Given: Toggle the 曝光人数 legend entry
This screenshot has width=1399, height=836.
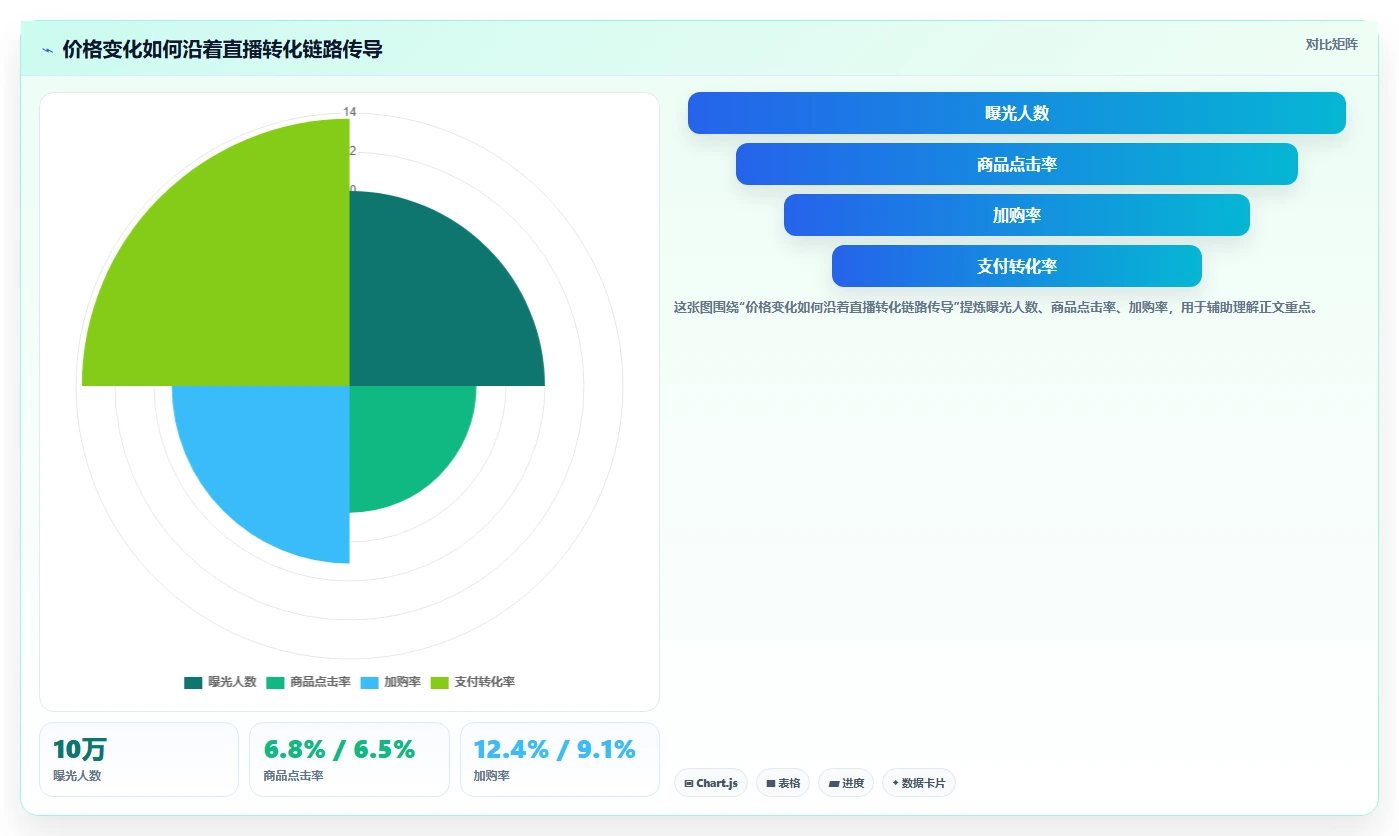Looking at the screenshot, I should pos(220,682).
